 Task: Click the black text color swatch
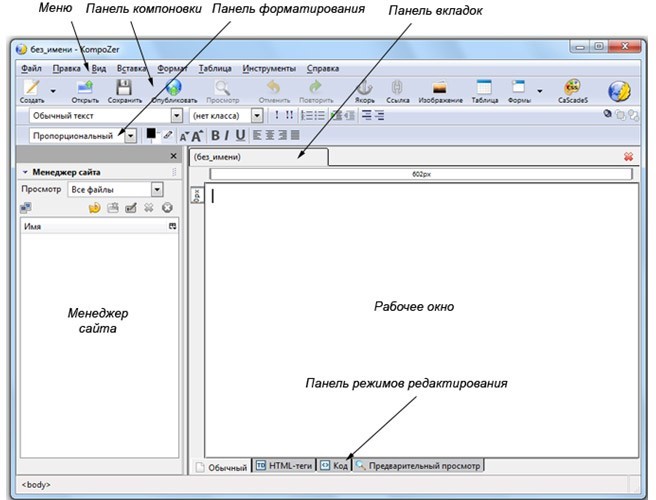tap(151, 133)
